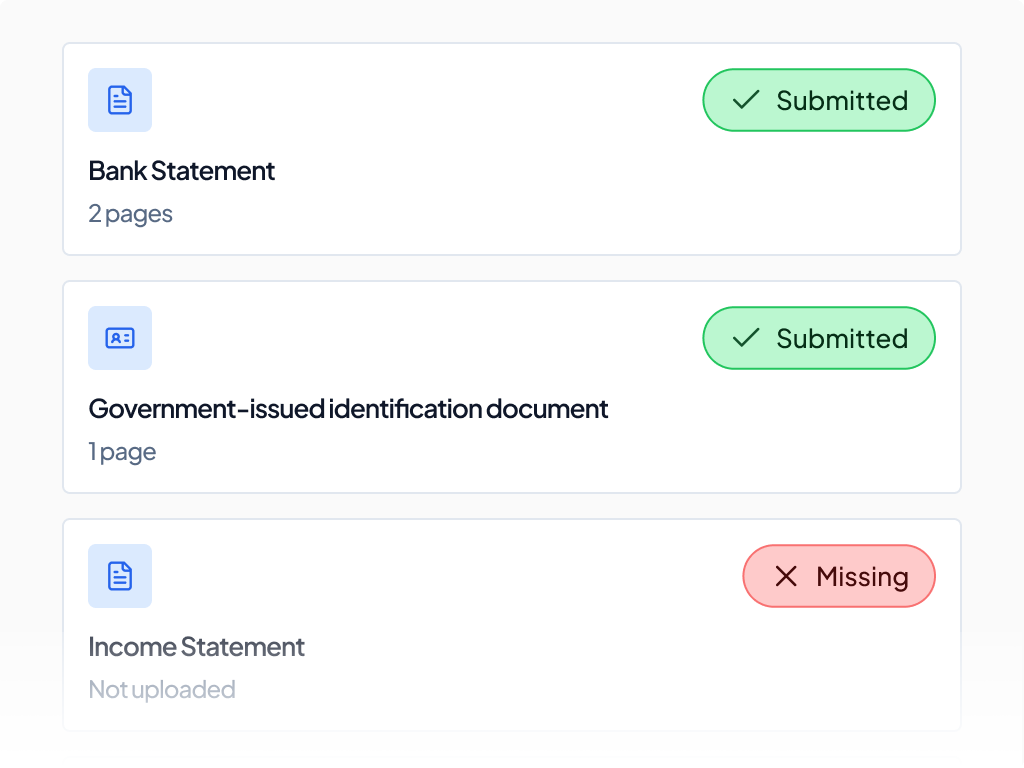The image size is (1024, 768).
Task: Click the X icon in the Missing badge
Action: point(786,576)
